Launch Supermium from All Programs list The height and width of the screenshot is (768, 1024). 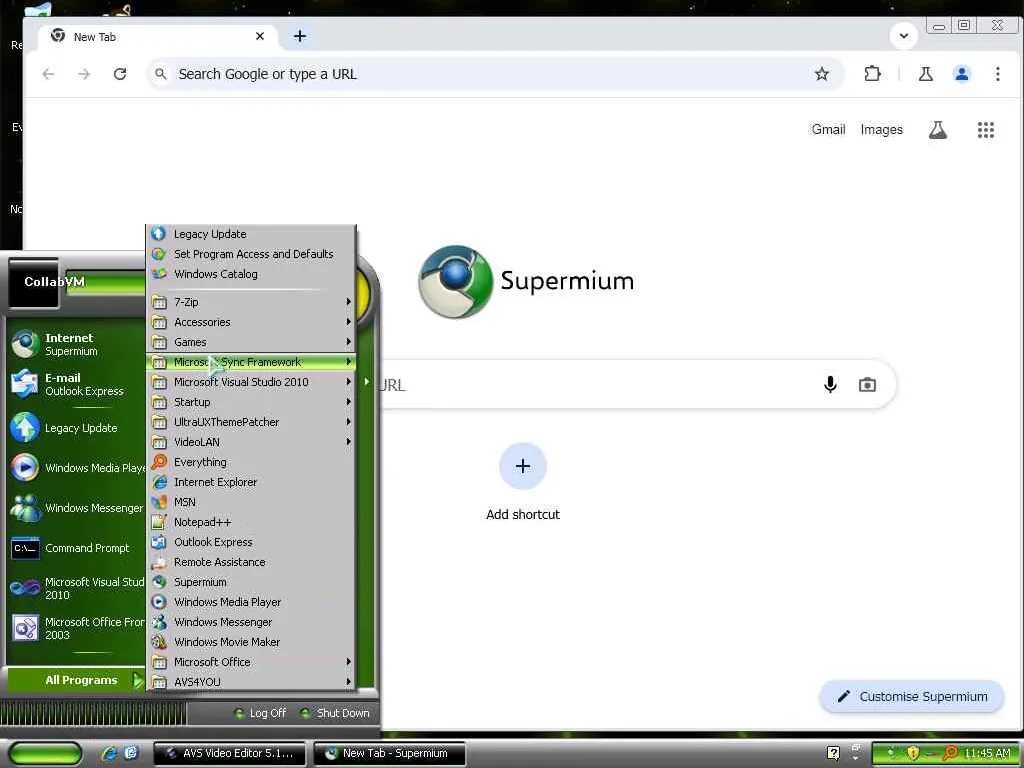[x=251, y=582]
